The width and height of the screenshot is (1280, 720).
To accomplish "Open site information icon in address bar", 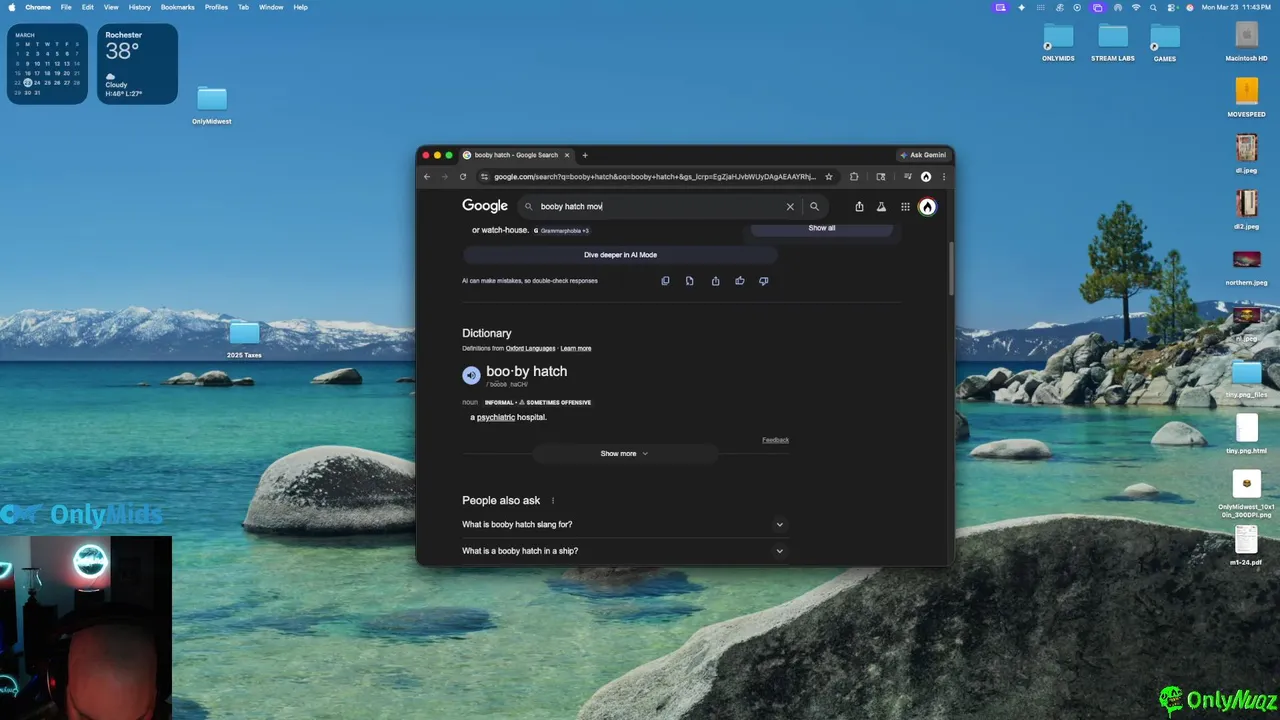I will [x=484, y=177].
